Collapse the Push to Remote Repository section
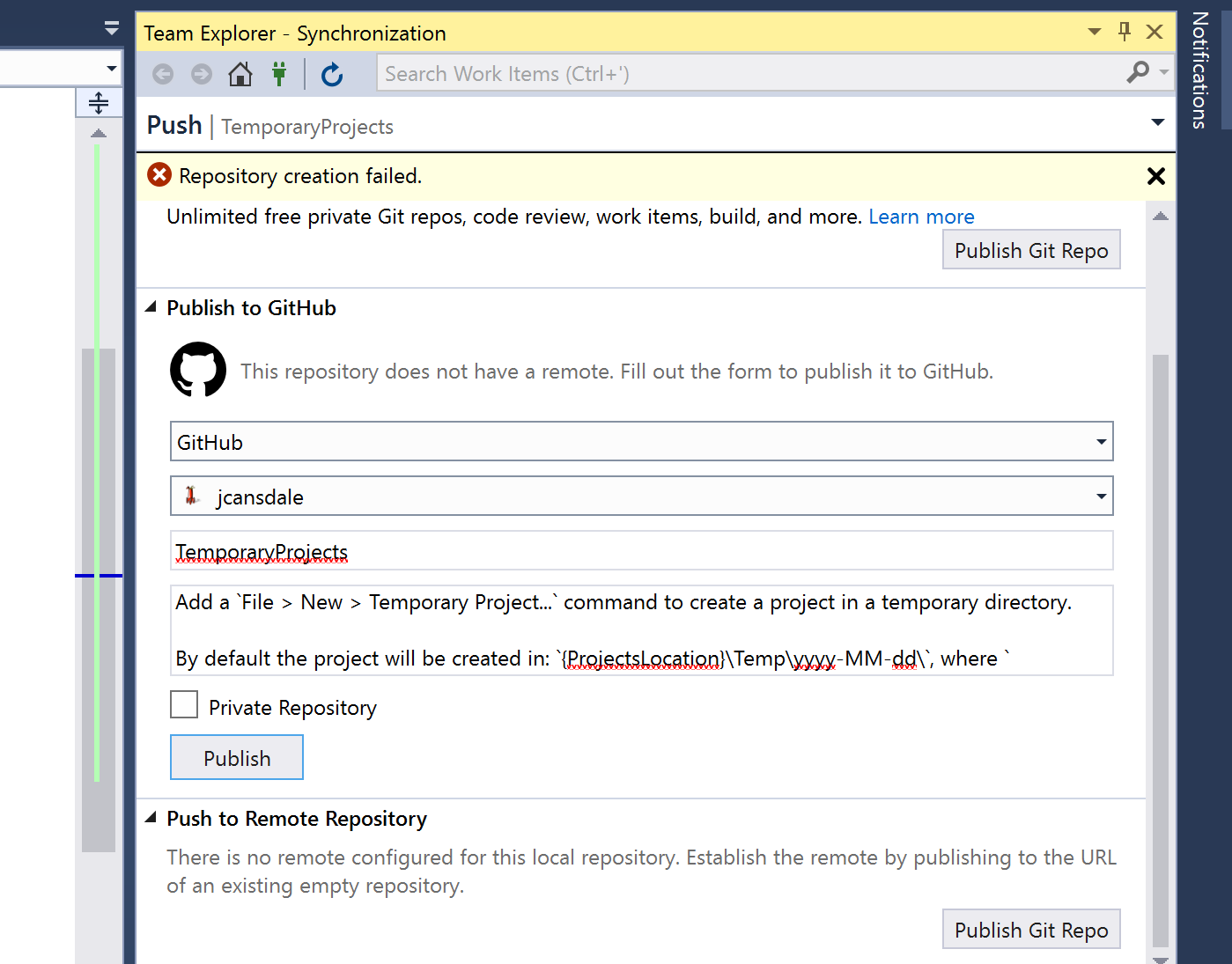 click(x=151, y=818)
